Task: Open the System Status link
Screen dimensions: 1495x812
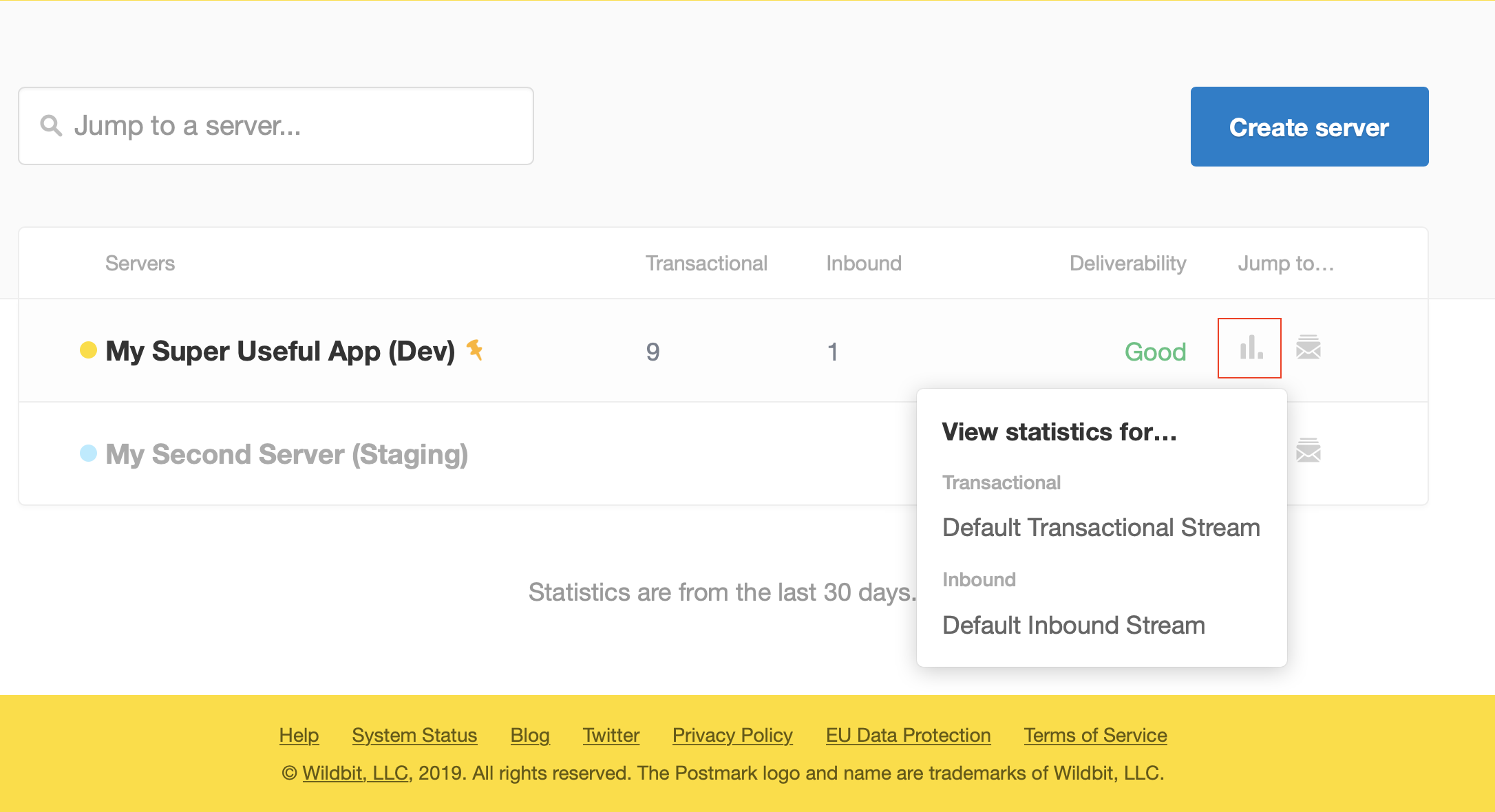Action: (x=414, y=736)
